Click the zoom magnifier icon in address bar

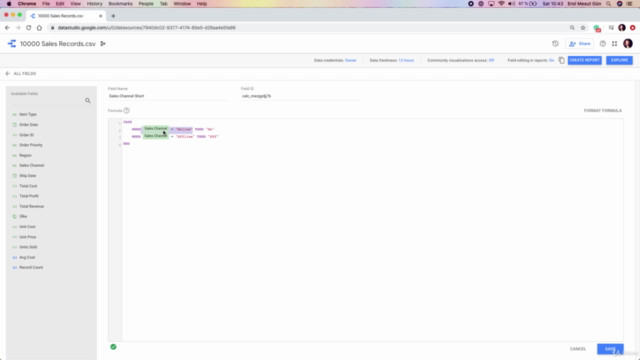572,28
